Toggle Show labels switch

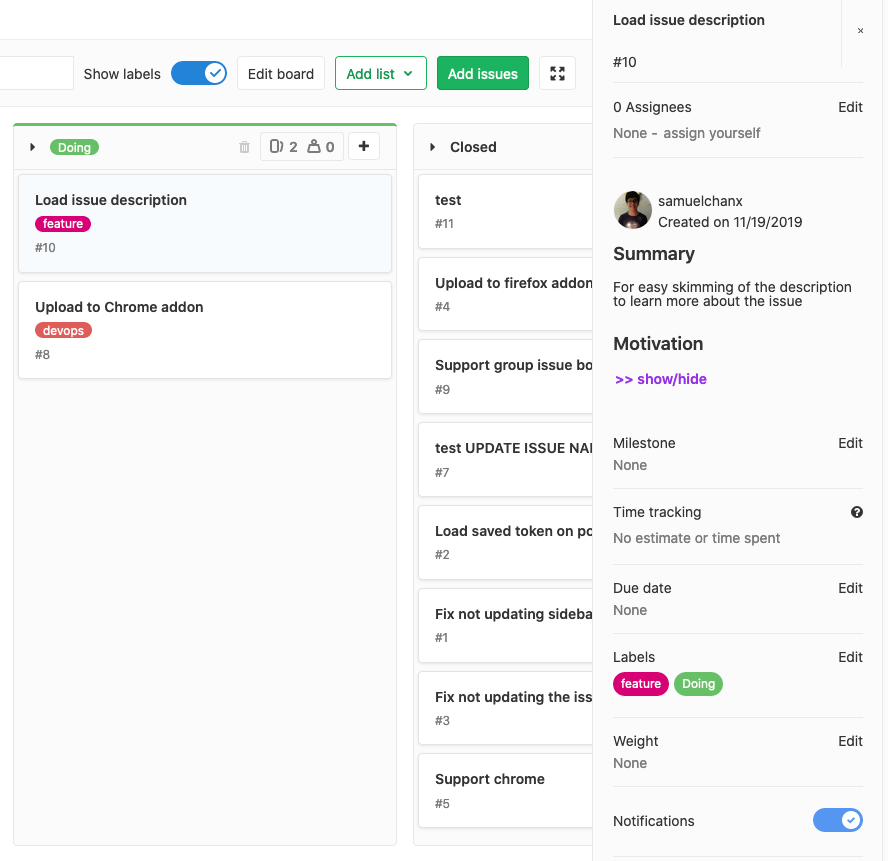(x=199, y=73)
